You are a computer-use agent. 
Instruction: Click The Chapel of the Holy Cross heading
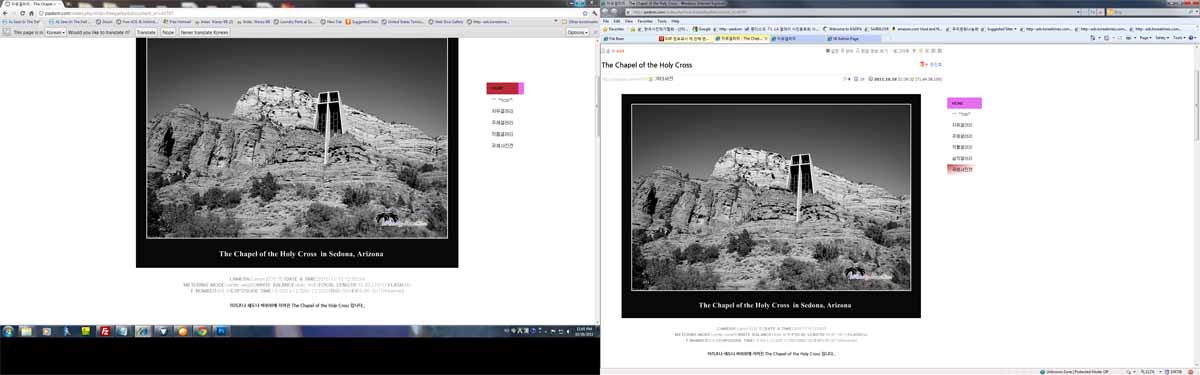(646, 64)
